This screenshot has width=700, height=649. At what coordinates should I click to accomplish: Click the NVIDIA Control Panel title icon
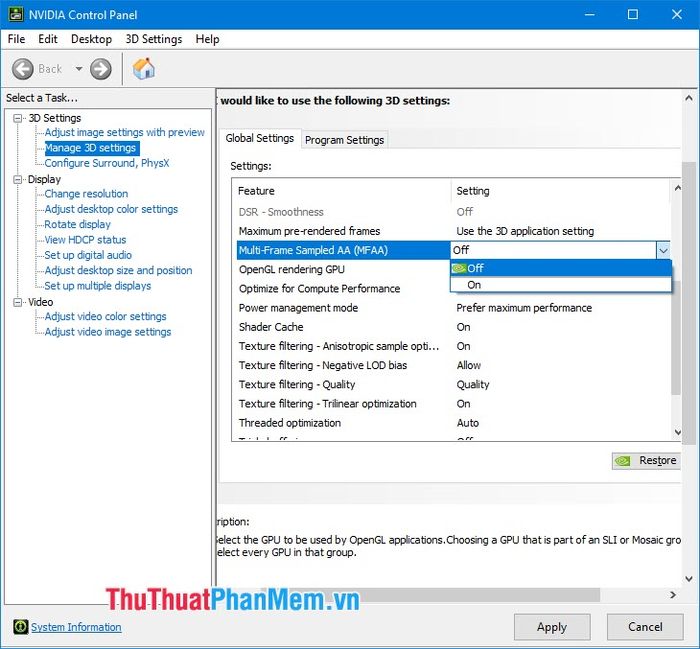pyautogui.click(x=16, y=14)
